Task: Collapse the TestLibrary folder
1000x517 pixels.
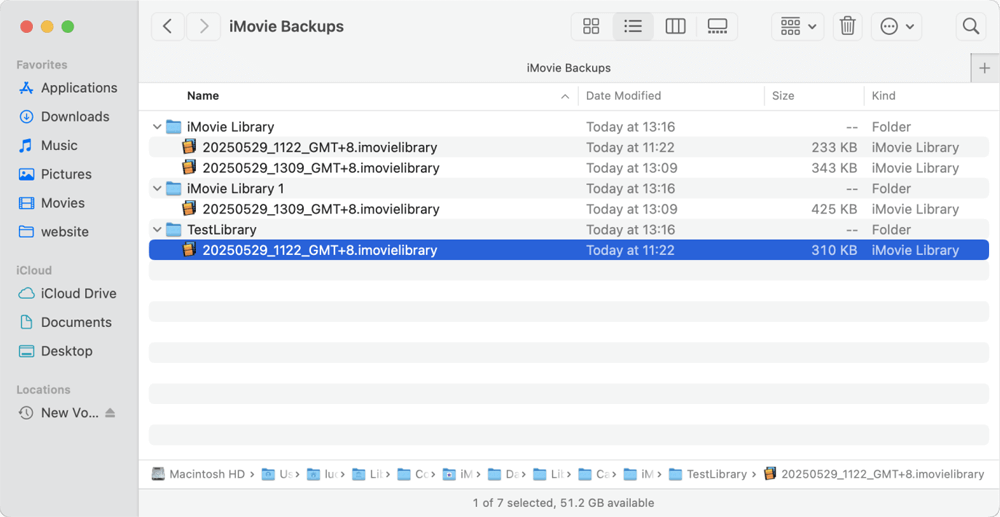Action: click(157, 230)
